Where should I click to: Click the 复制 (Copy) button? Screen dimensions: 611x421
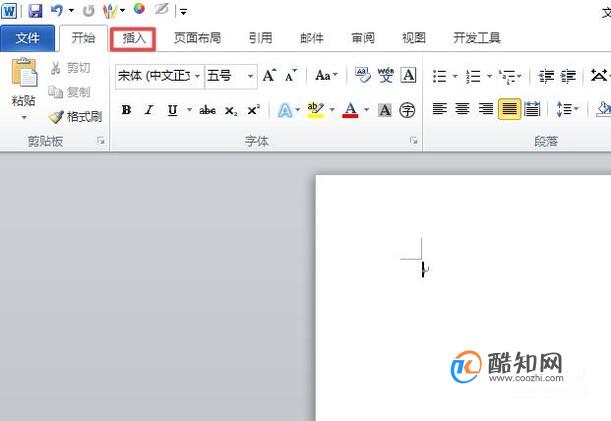click(69, 92)
